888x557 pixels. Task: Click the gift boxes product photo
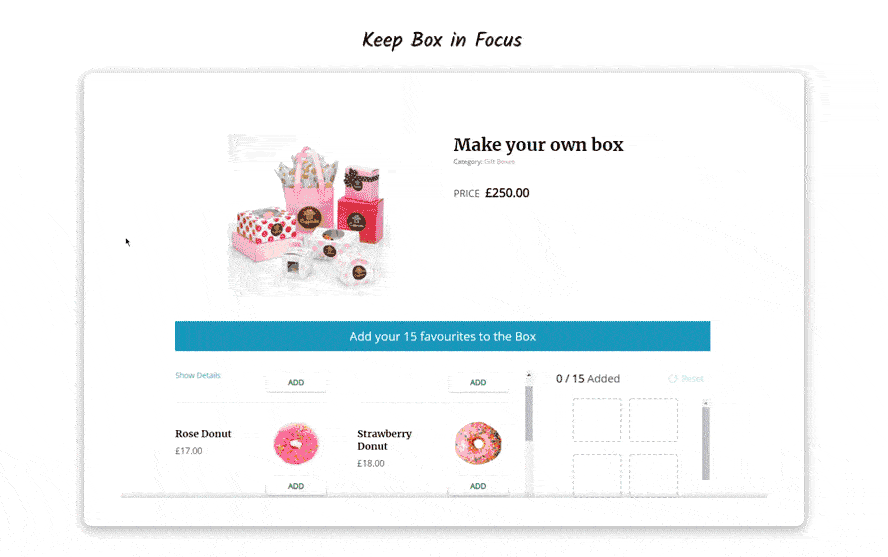click(310, 215)
